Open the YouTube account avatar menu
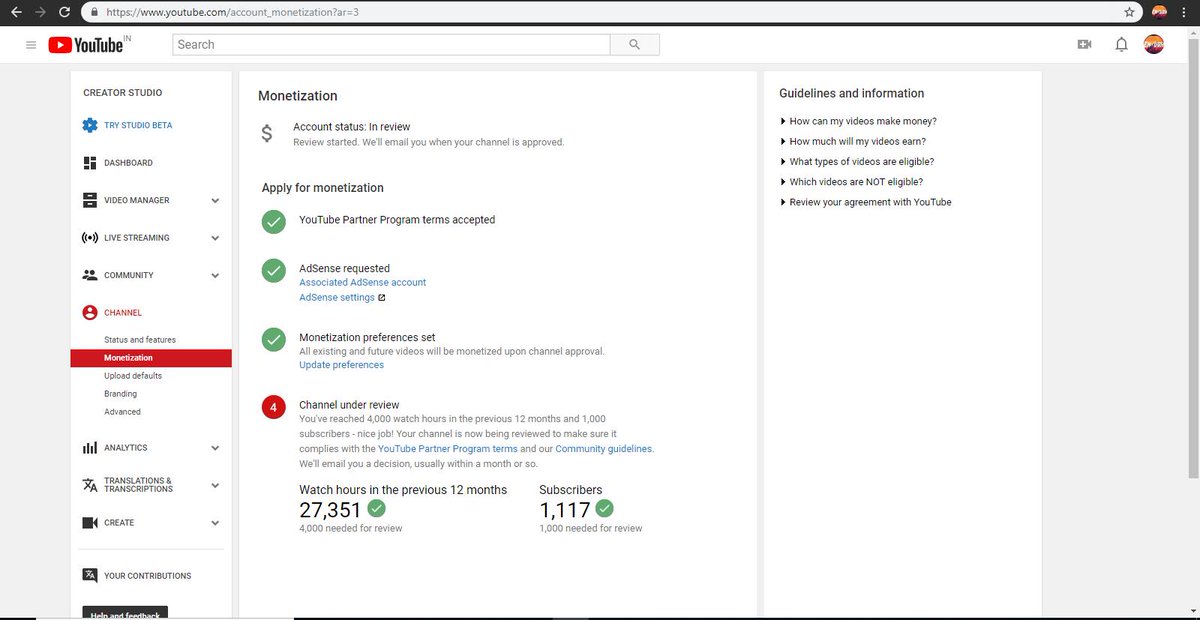 [x=1154, y=45]
